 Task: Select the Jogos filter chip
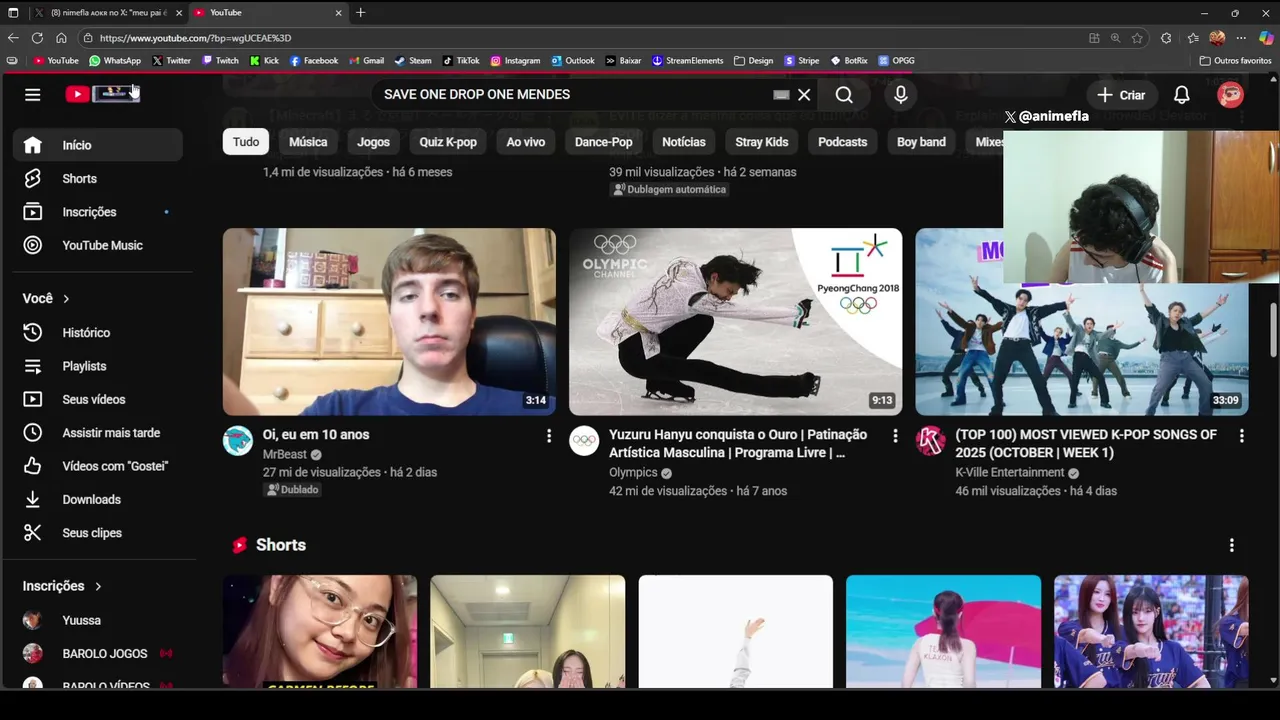point(373,142)
